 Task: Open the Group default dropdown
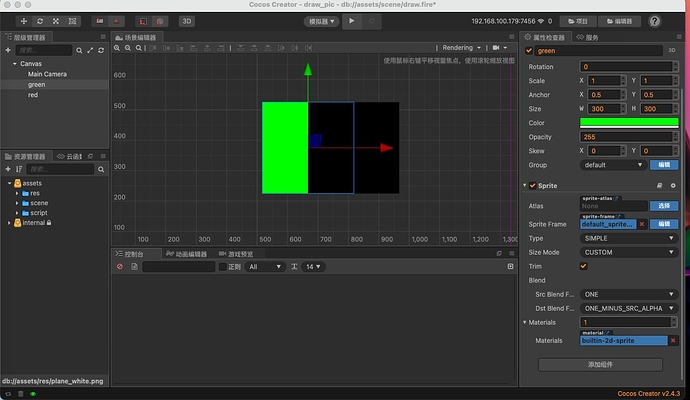click(613, 165)
